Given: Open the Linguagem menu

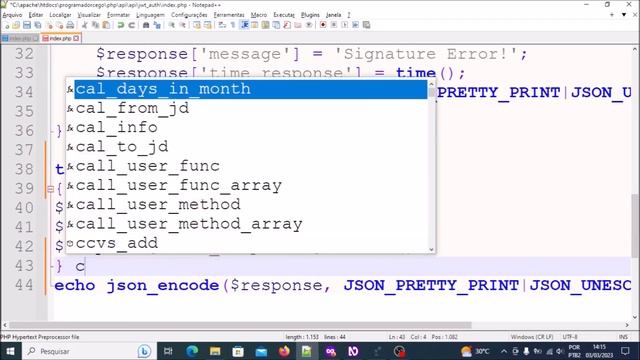Looking at the screenshot, I should tap(150, 15).
